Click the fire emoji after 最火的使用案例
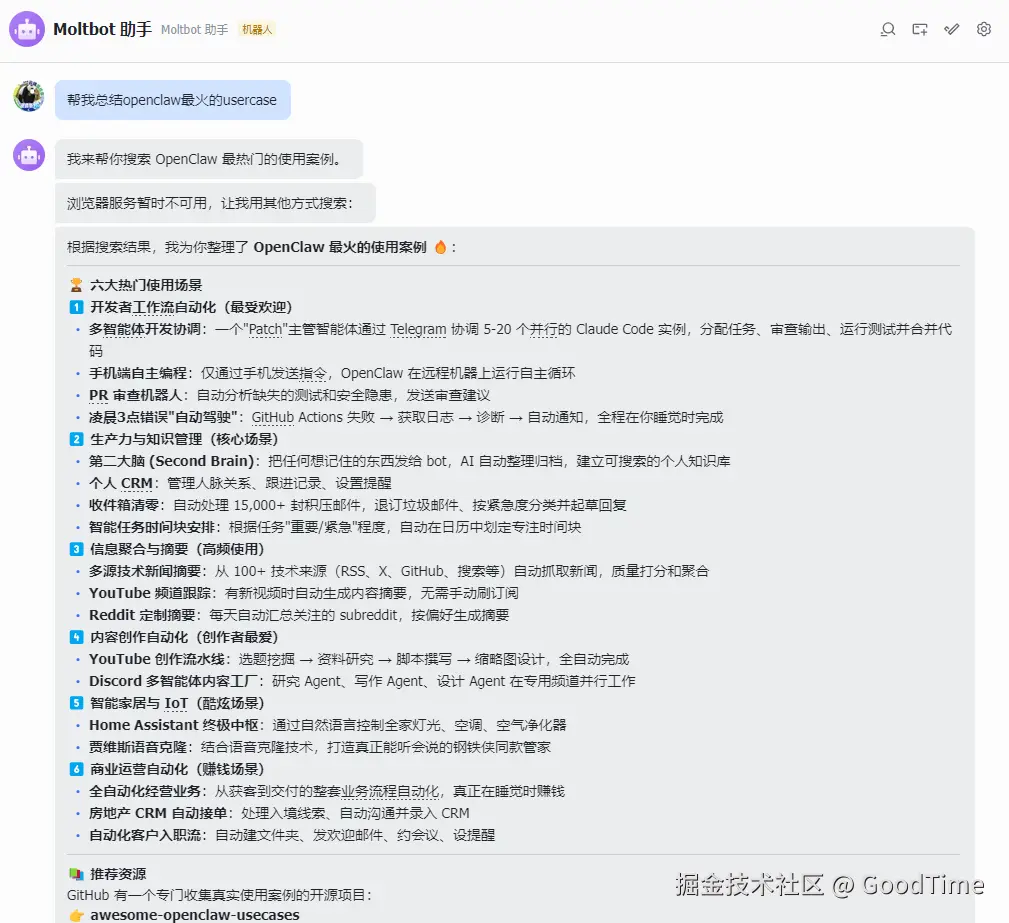 click(440, 247)
